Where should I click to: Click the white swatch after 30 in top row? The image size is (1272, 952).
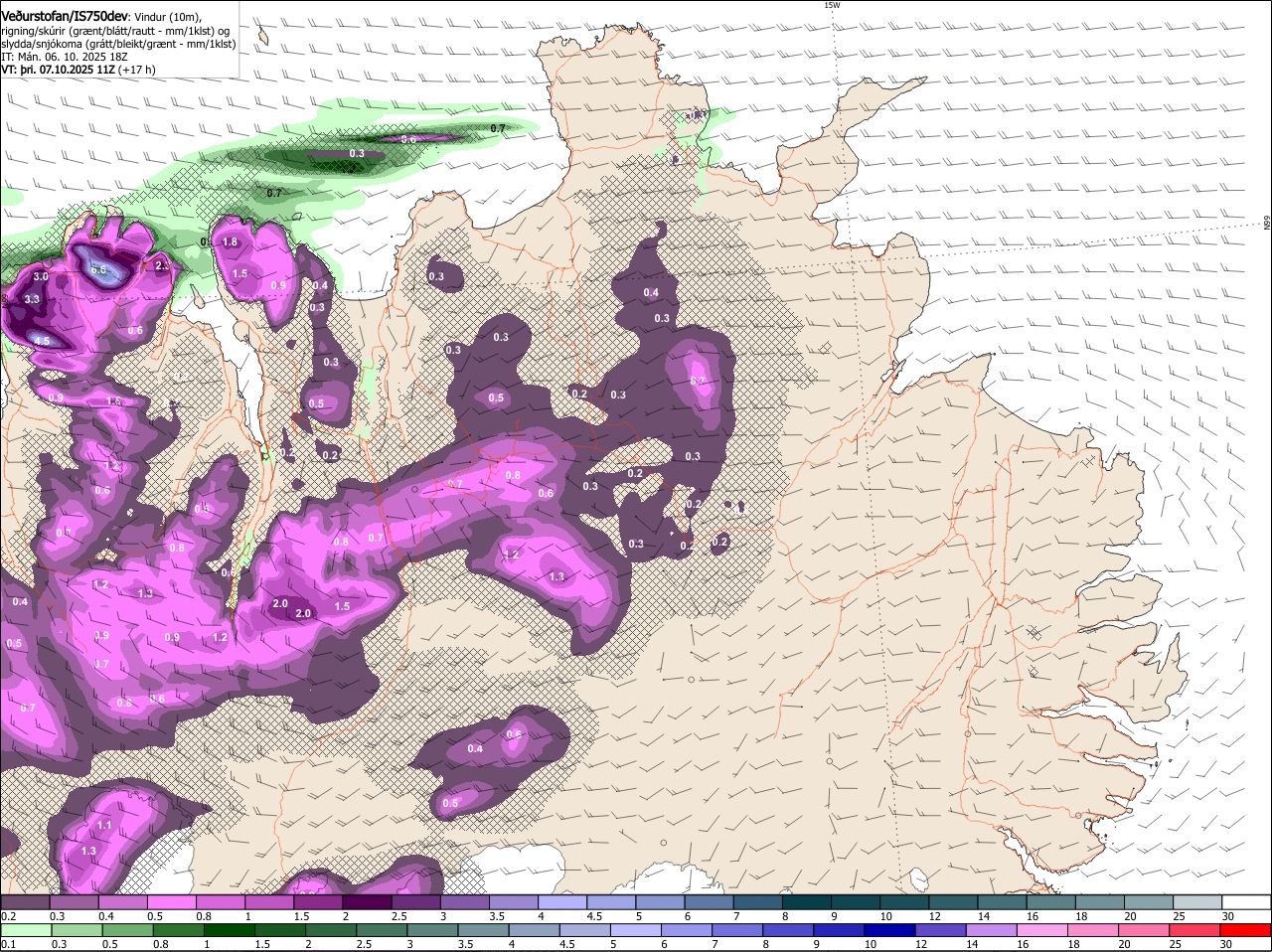(x=1247, y=901)
